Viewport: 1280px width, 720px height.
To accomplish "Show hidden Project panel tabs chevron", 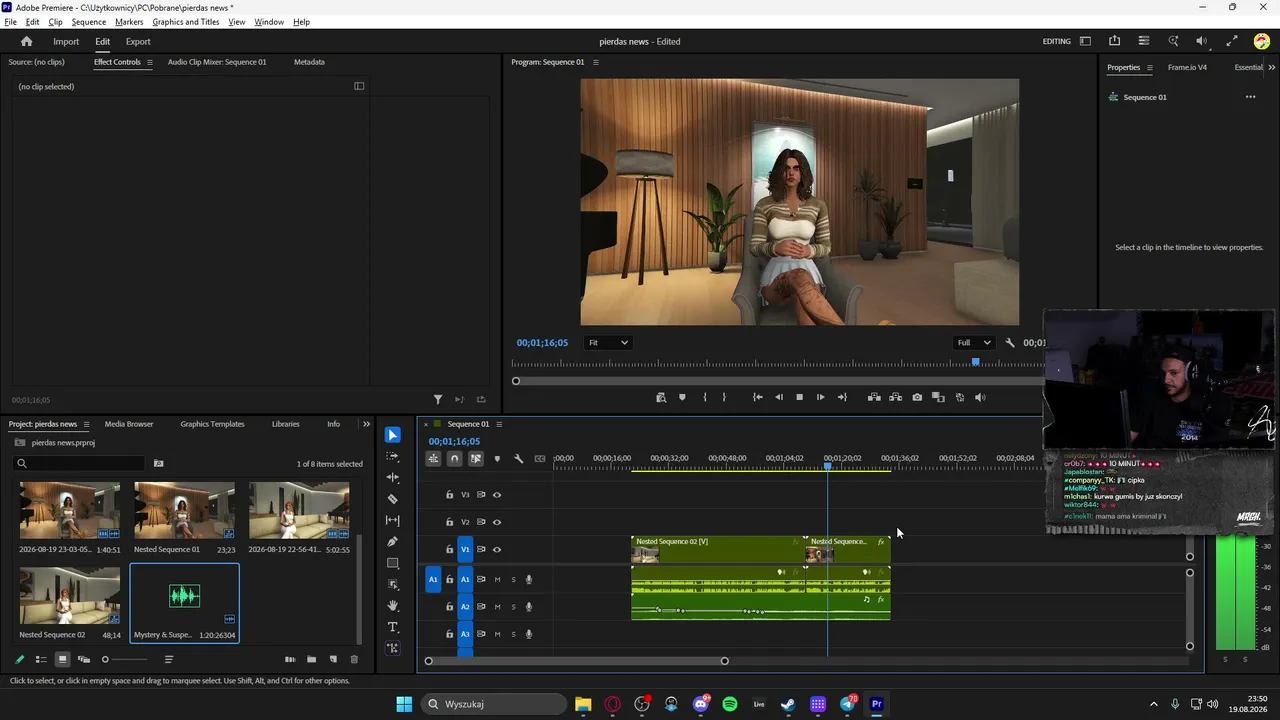I will click(x=366, y=424).
